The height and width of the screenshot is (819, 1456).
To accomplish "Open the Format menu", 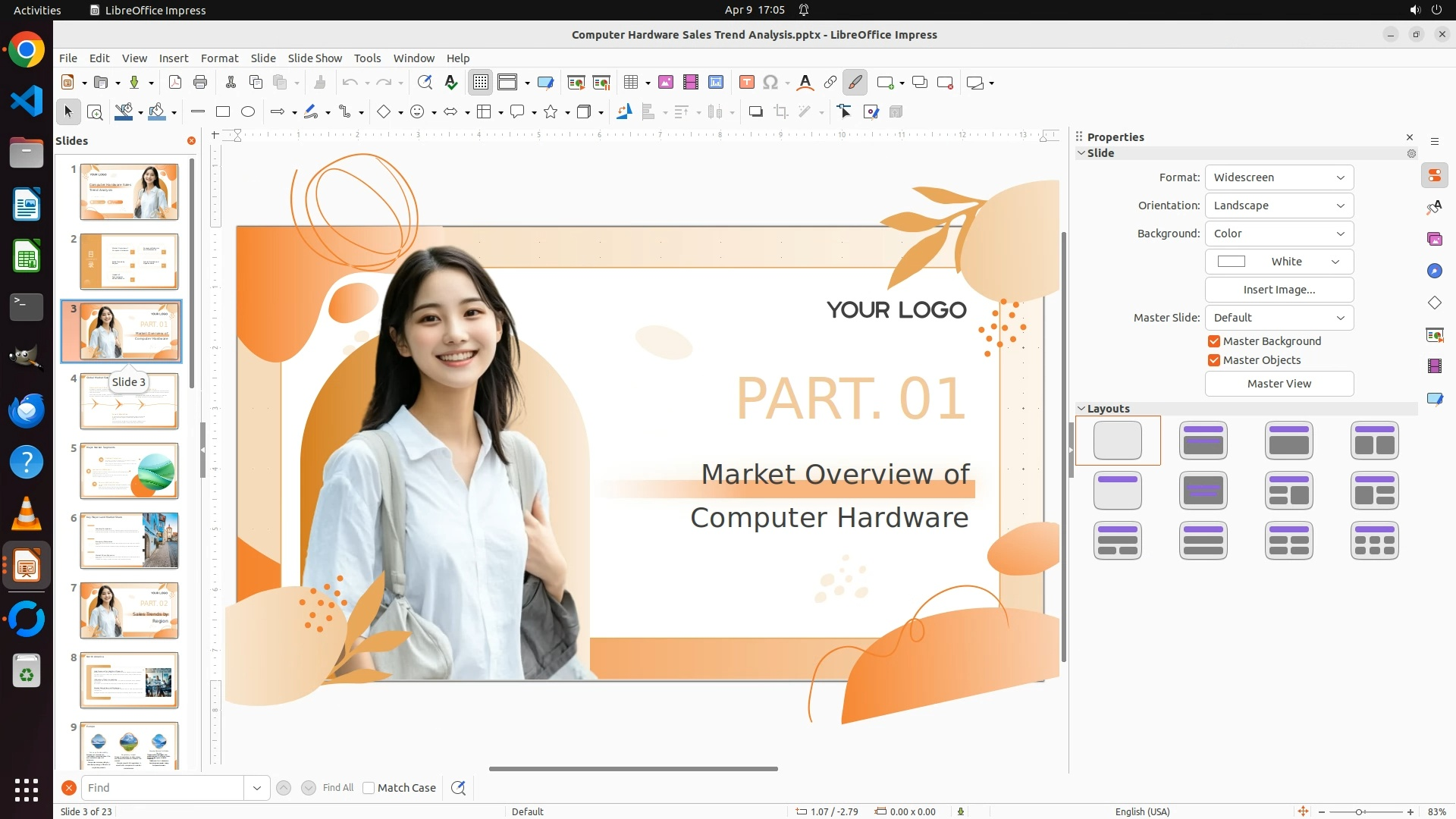I will coord(219,58).
